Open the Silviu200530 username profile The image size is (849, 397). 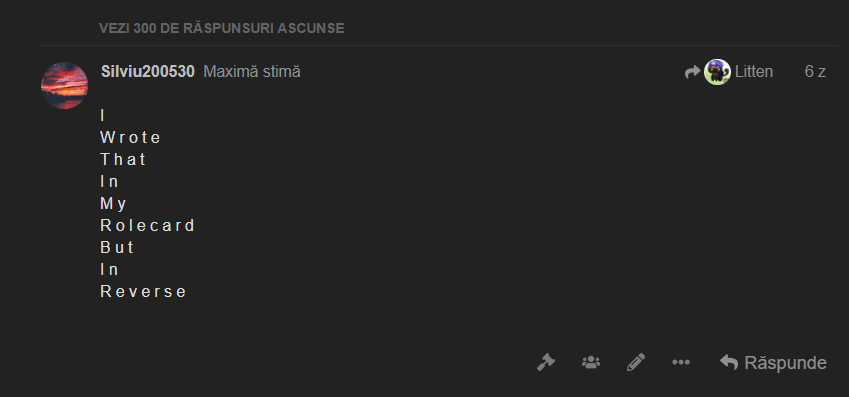coord(148,71)
